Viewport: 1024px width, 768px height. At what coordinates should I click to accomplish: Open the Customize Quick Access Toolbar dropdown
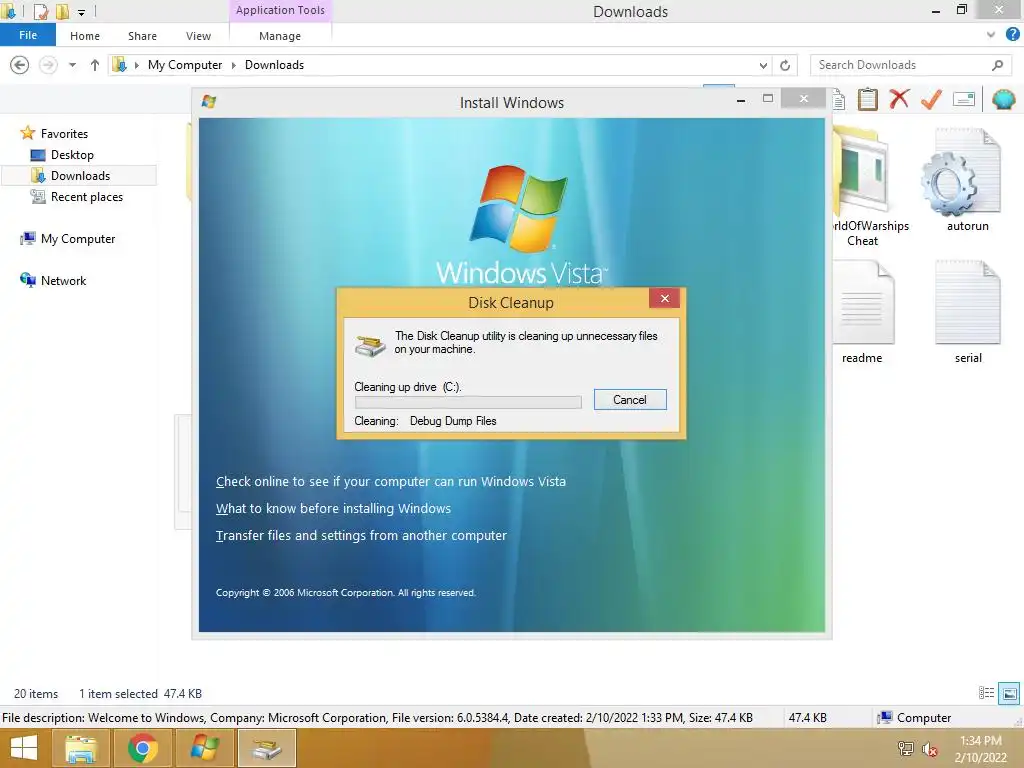(x=82, y=12)
